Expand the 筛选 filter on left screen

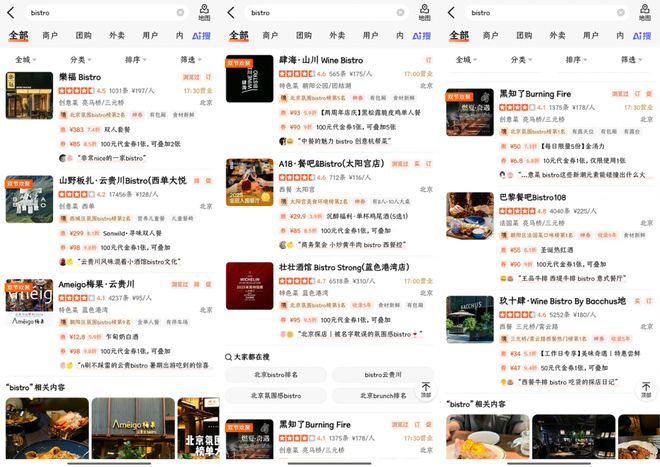(191, 60)
